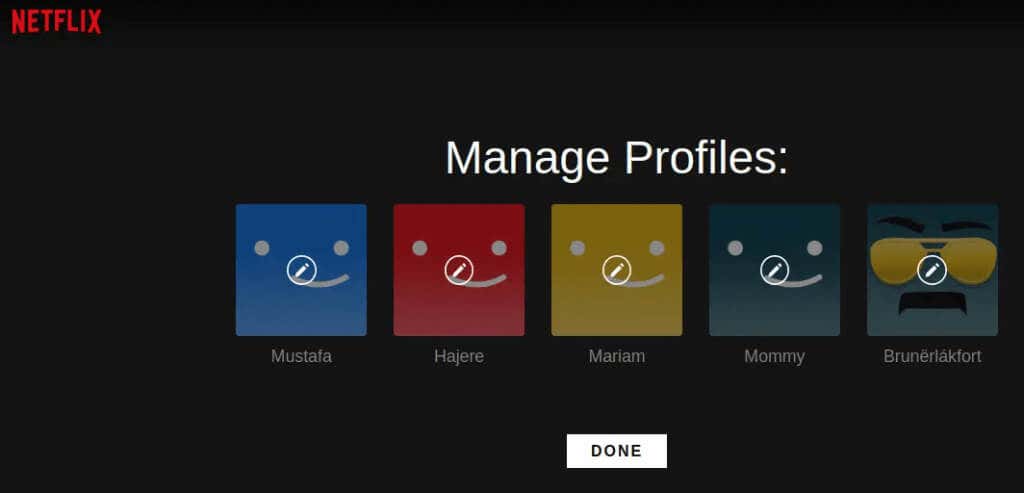
Task: Click the black mustache on the last avatar
Action: tap(932, 302)
